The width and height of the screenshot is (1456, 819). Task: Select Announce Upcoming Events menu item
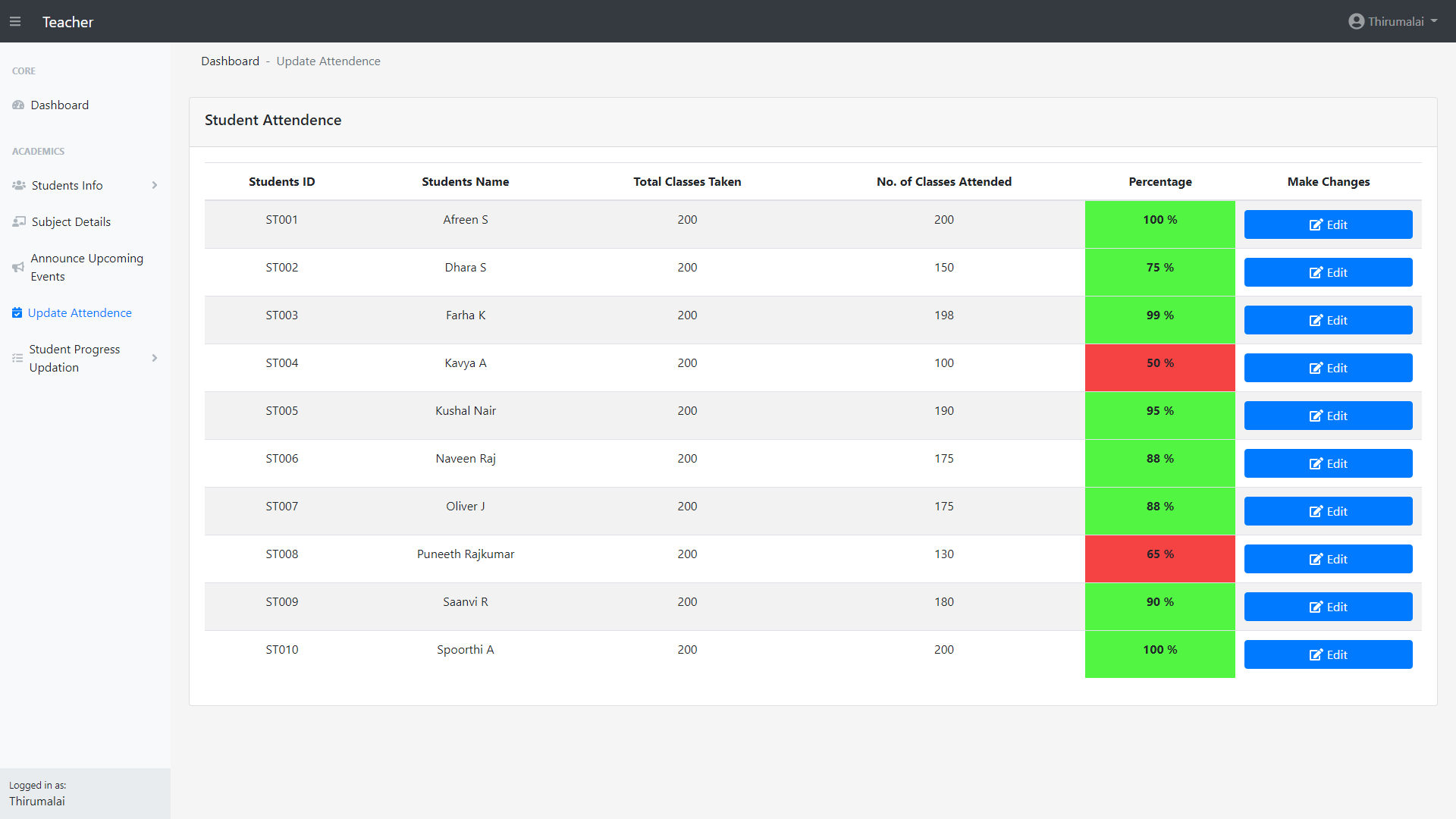[x=86, y=268]
